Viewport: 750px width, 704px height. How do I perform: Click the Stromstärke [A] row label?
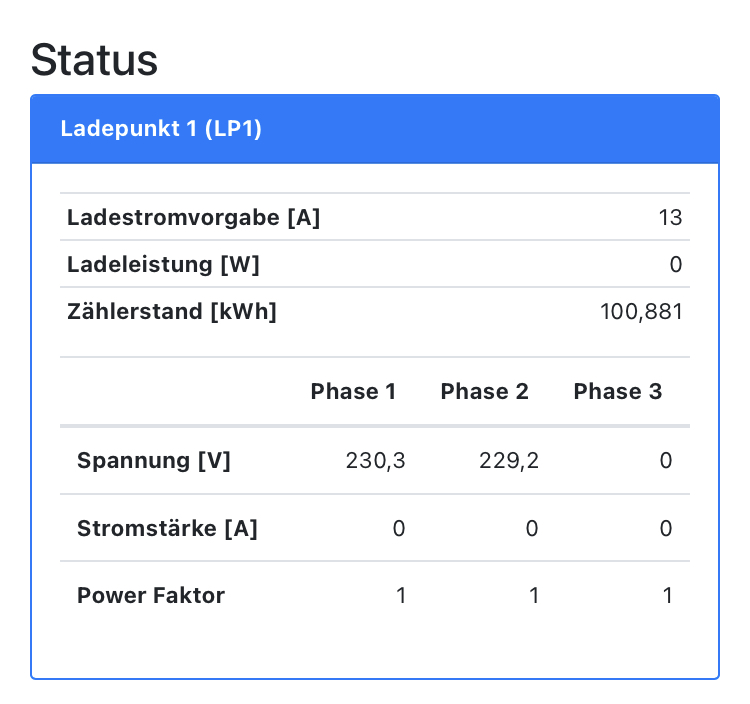(167, 528)
